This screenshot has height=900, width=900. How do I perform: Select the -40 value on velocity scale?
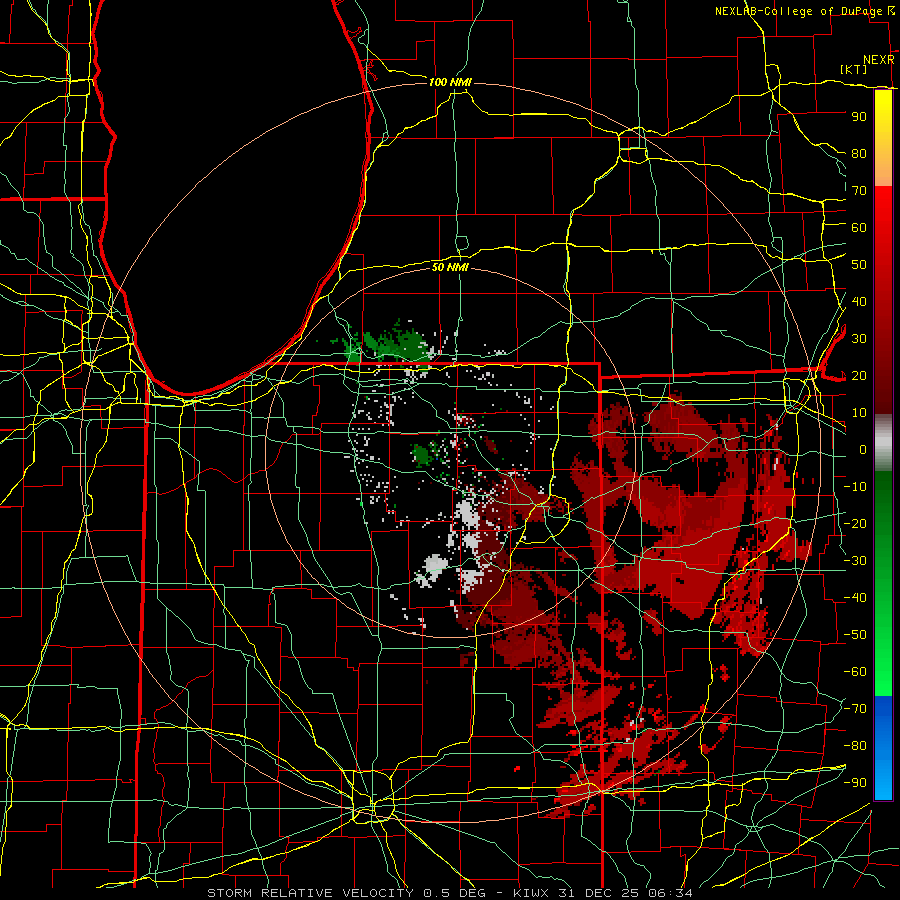click(x=855, y=598)
